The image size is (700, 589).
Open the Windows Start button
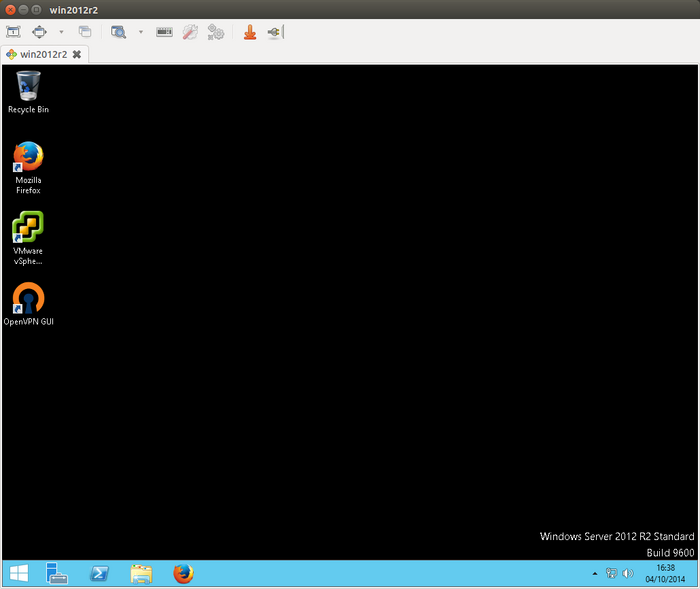[x=19, y=573]
